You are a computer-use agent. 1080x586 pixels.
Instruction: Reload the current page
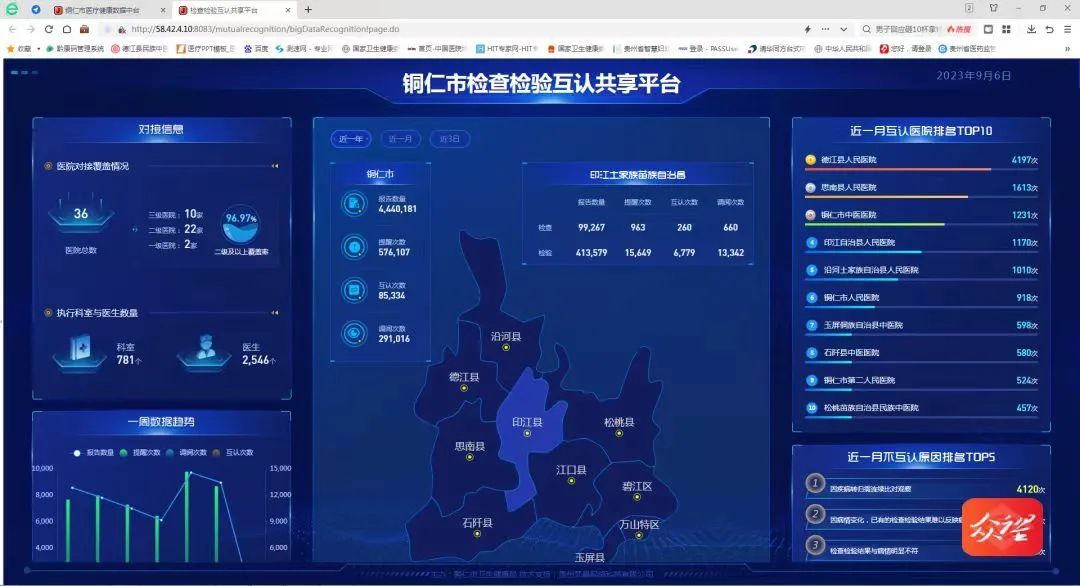coord(48,29)
